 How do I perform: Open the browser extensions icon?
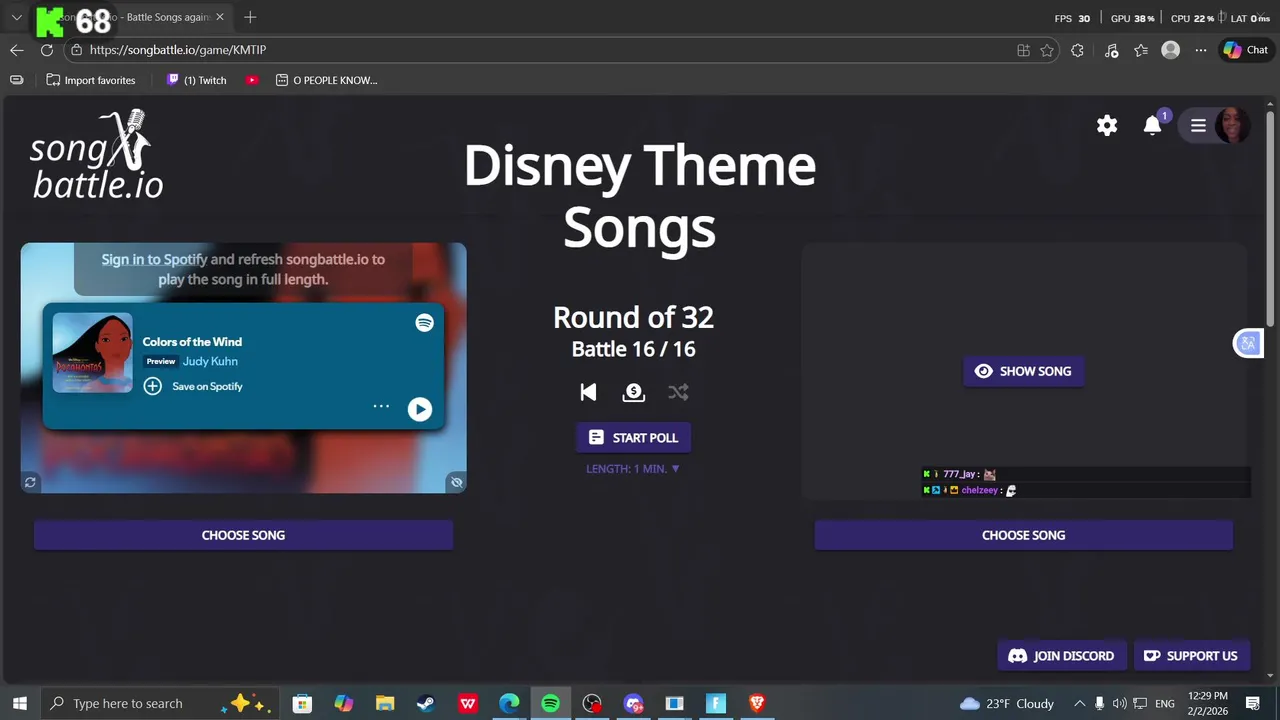[1077, 50]
